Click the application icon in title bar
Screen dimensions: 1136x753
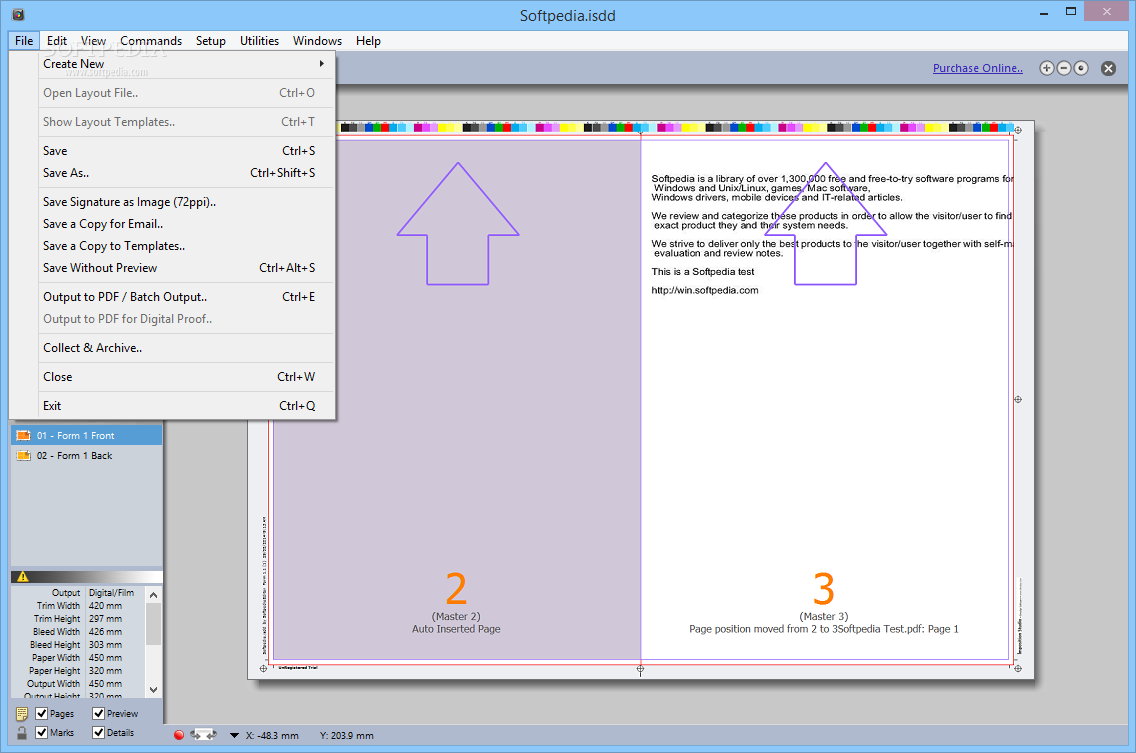coord(19,14)
